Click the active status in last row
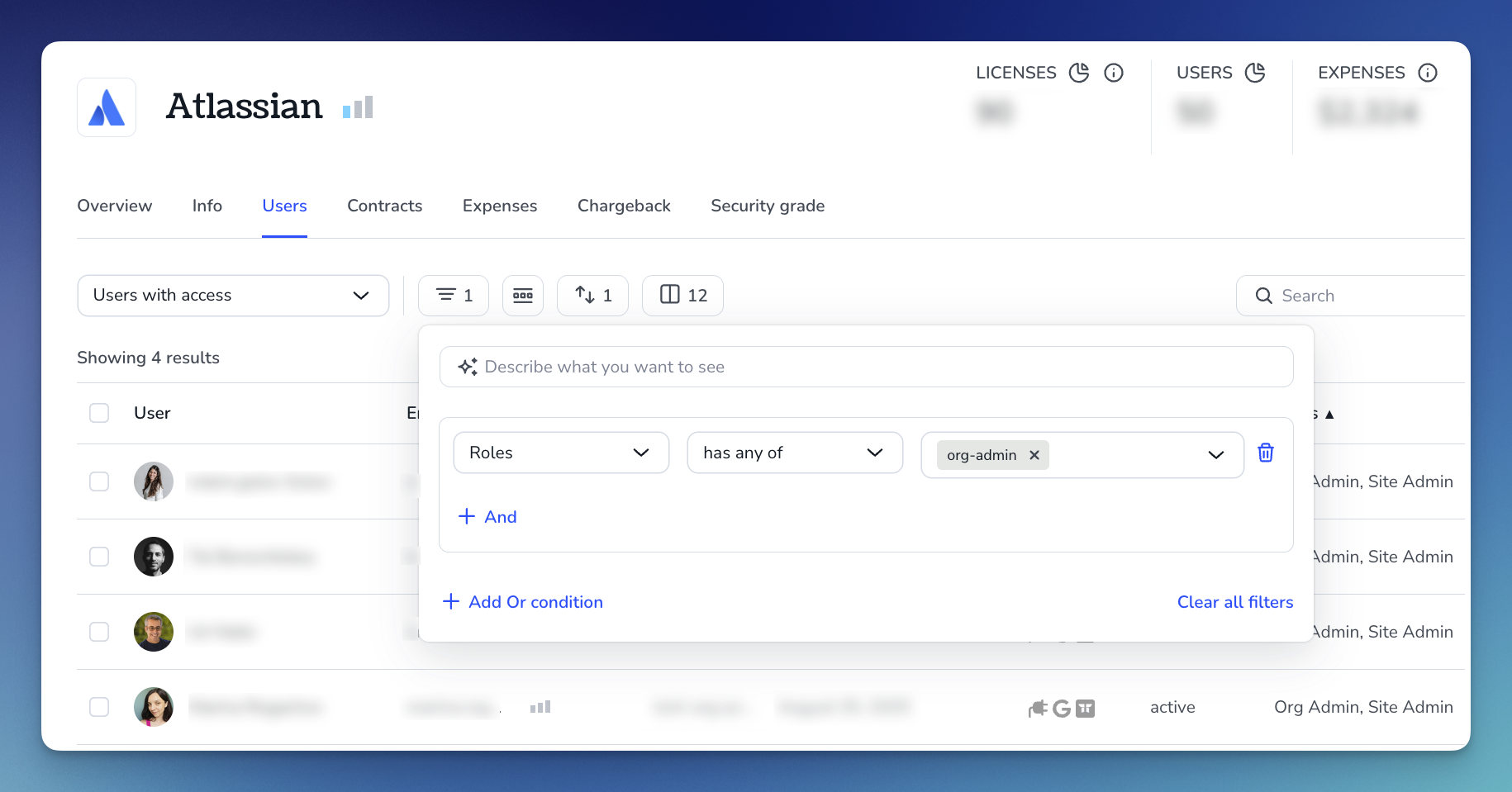 (x=1172, y=707)
